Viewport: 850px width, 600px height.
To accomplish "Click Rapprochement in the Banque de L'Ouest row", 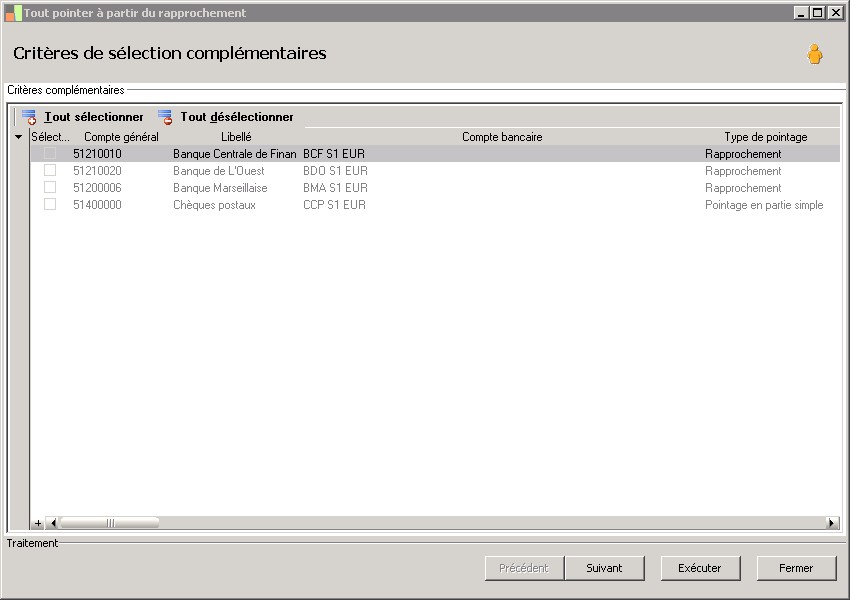I will (743, 171).
